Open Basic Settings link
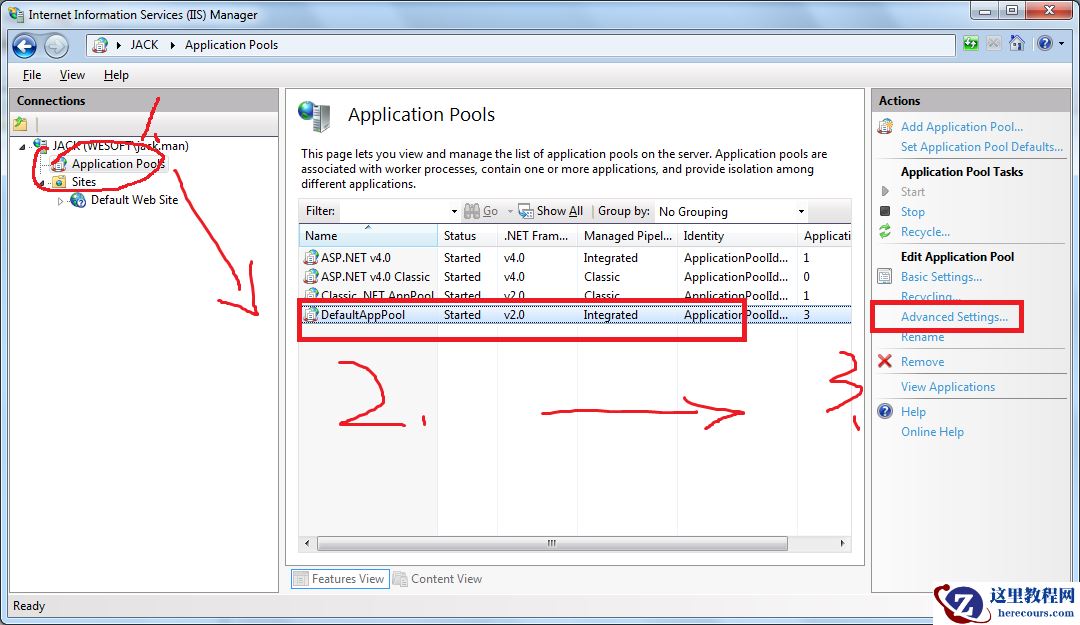 941,276
